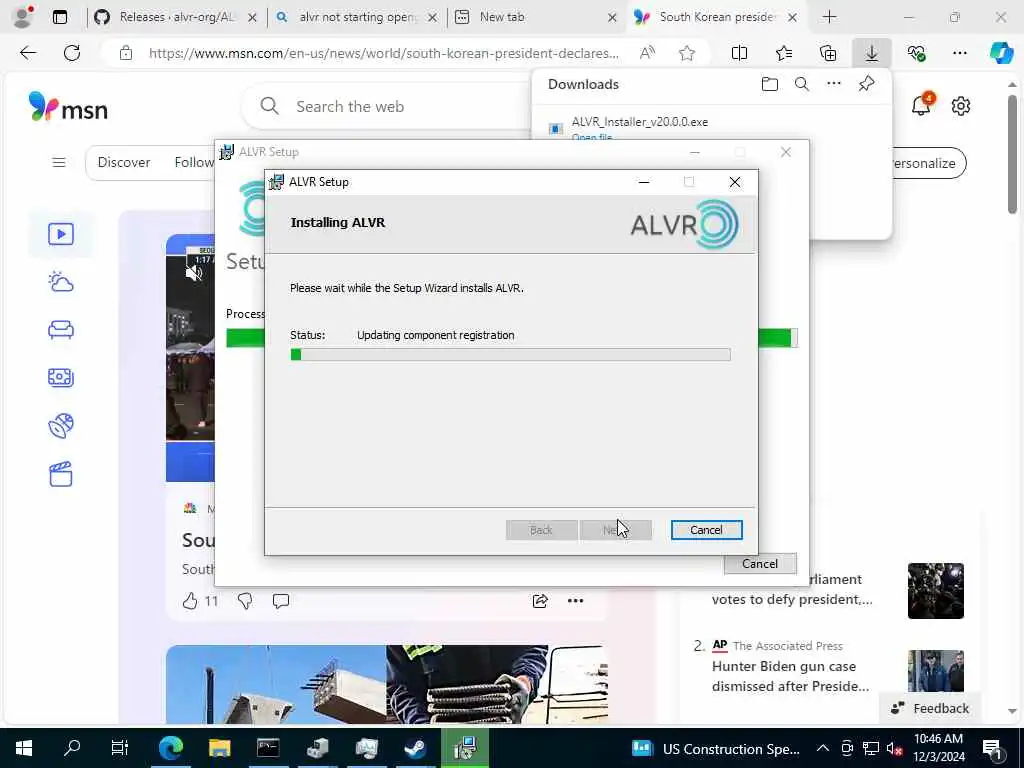The width and height of the screenshot is (1024, 768).
Task: Select ALVR_Installer_v20.0.0.exe download entry
Action: 639,122
